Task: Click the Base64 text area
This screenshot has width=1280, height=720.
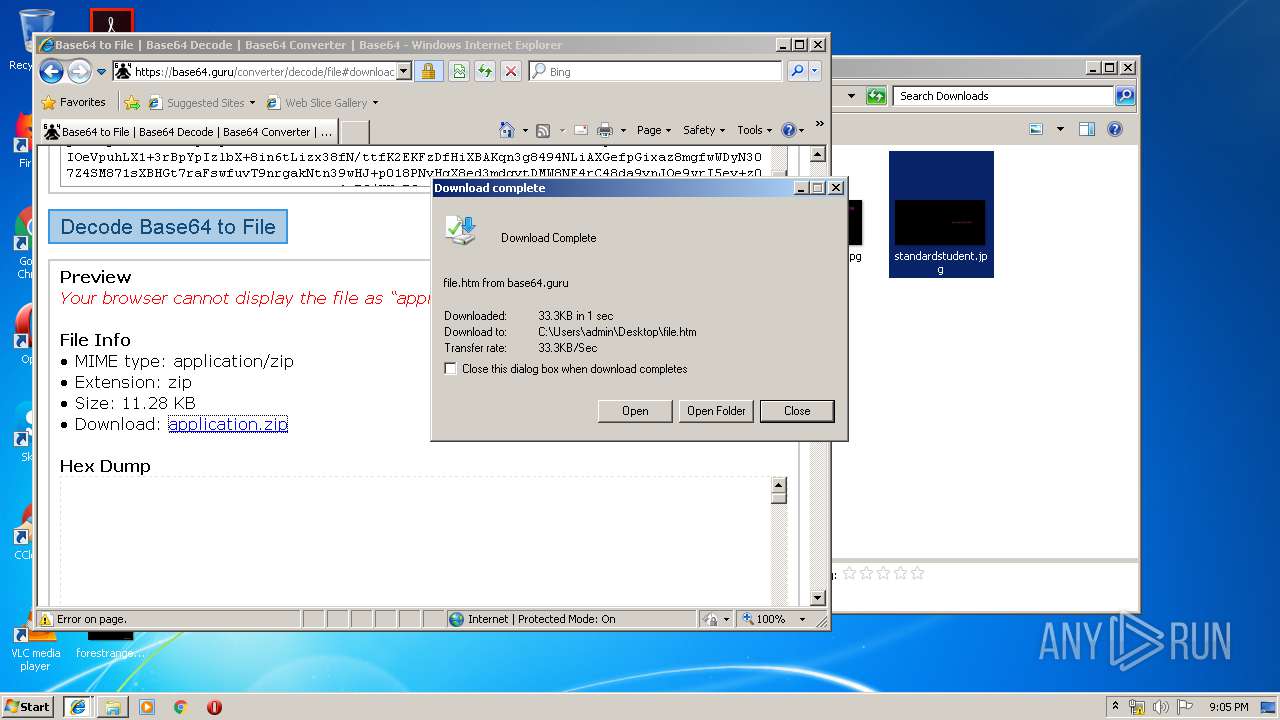Action: [x=415, y=167]
